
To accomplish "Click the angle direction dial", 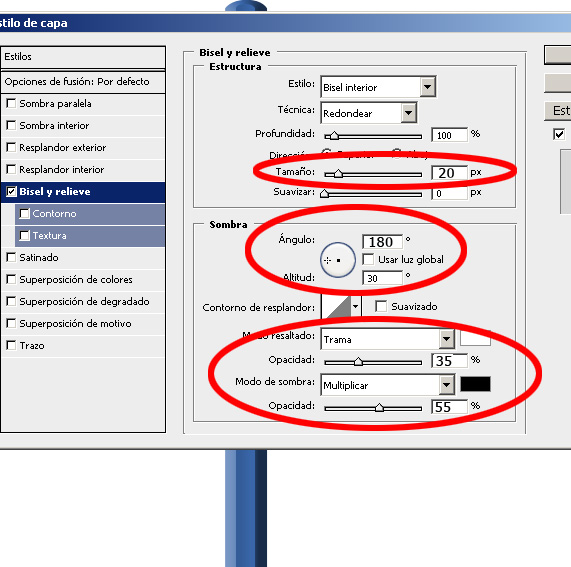I will (338, 260).
